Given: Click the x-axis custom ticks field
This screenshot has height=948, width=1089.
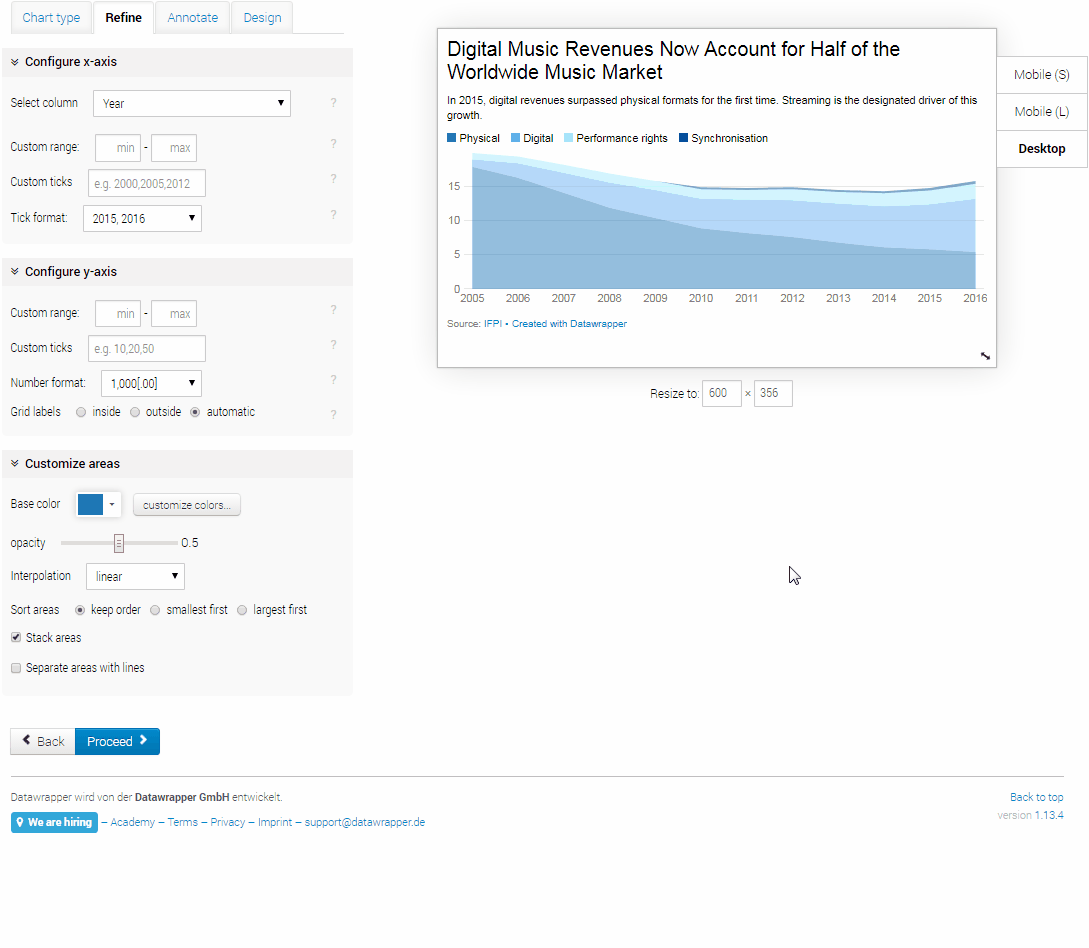Looking at the screenshot, I should tap(147, 183).
